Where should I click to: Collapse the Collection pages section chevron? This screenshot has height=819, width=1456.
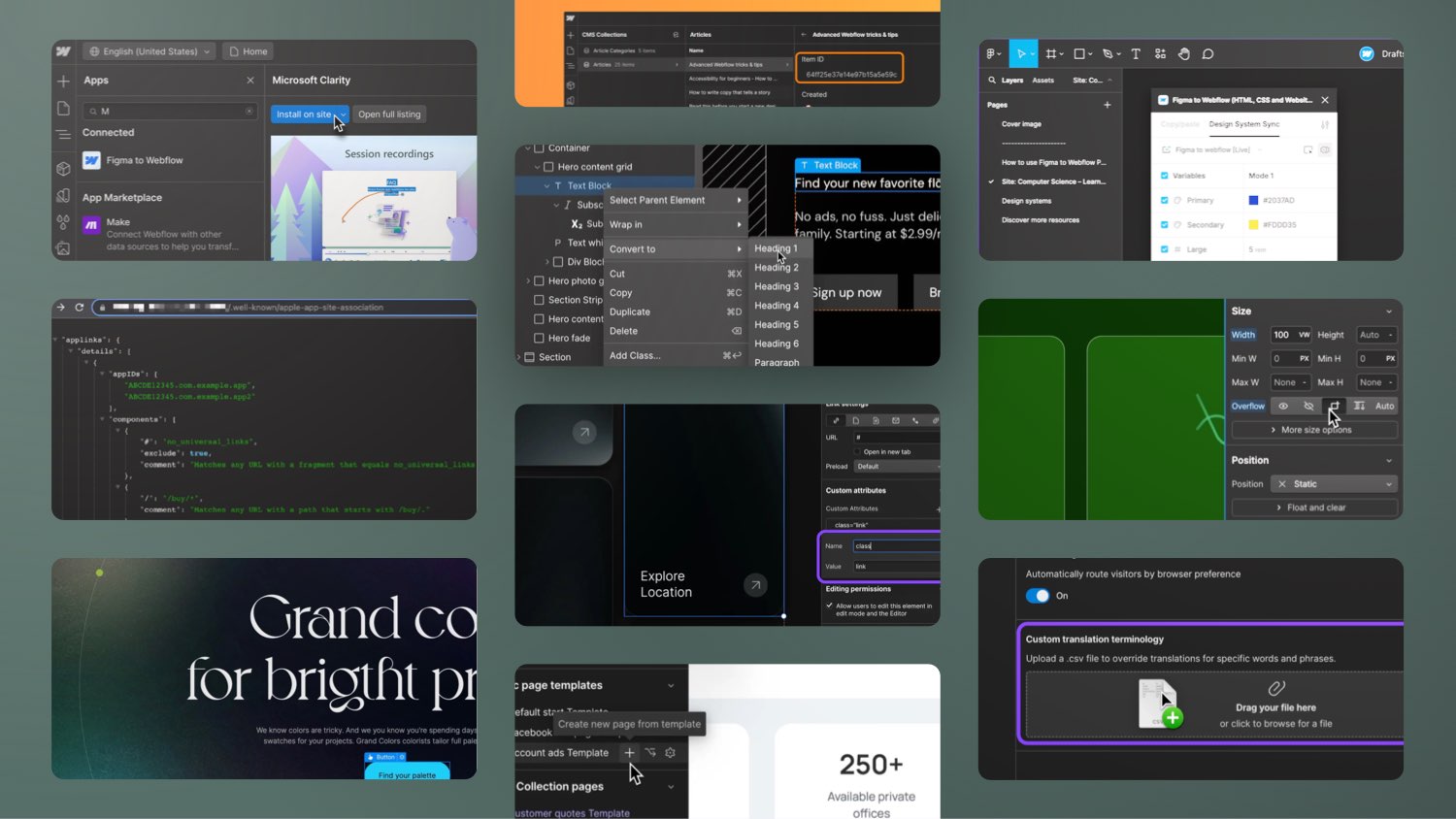coord(671,787)
